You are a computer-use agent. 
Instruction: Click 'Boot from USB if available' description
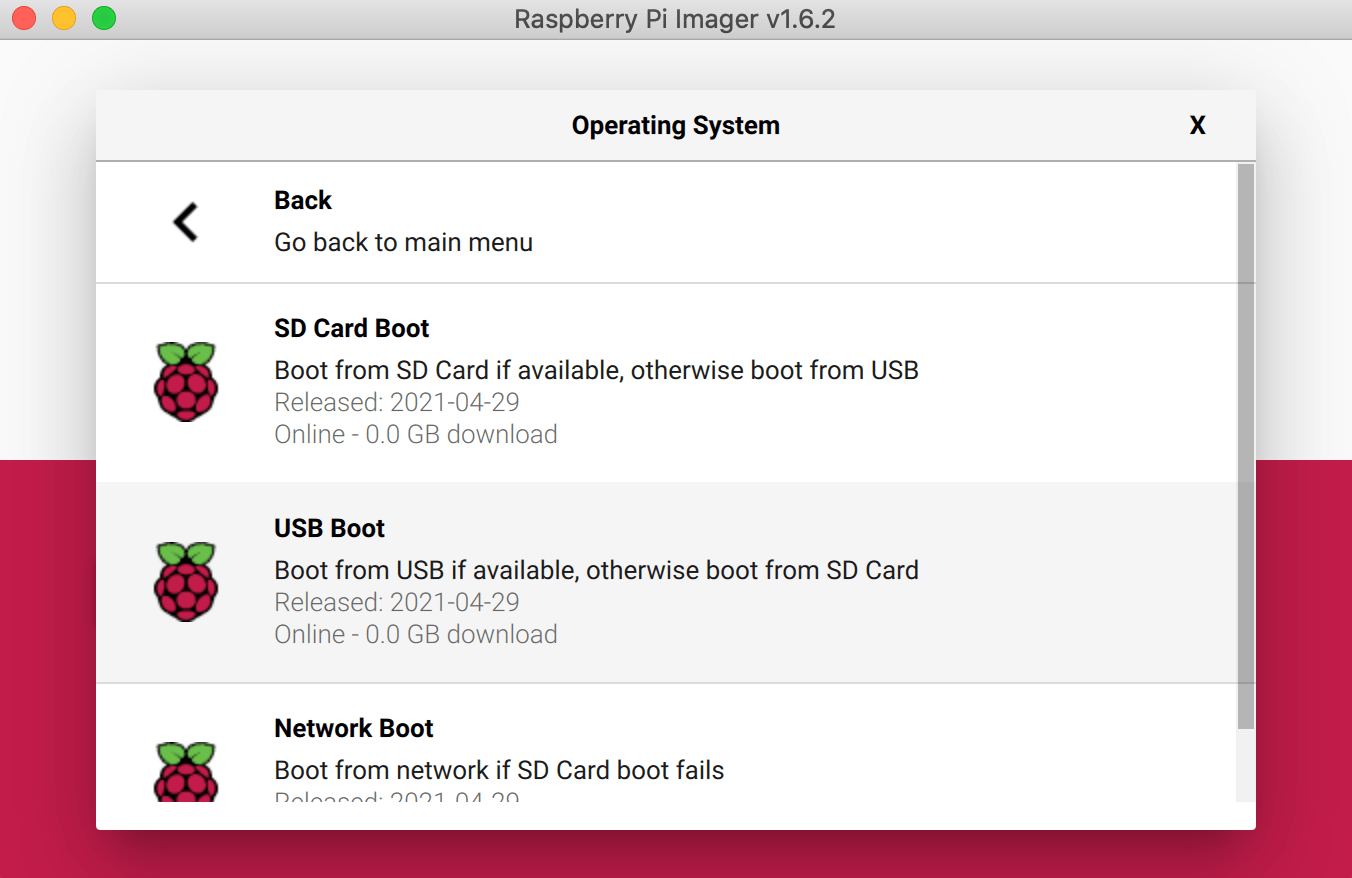click(596, 571)
